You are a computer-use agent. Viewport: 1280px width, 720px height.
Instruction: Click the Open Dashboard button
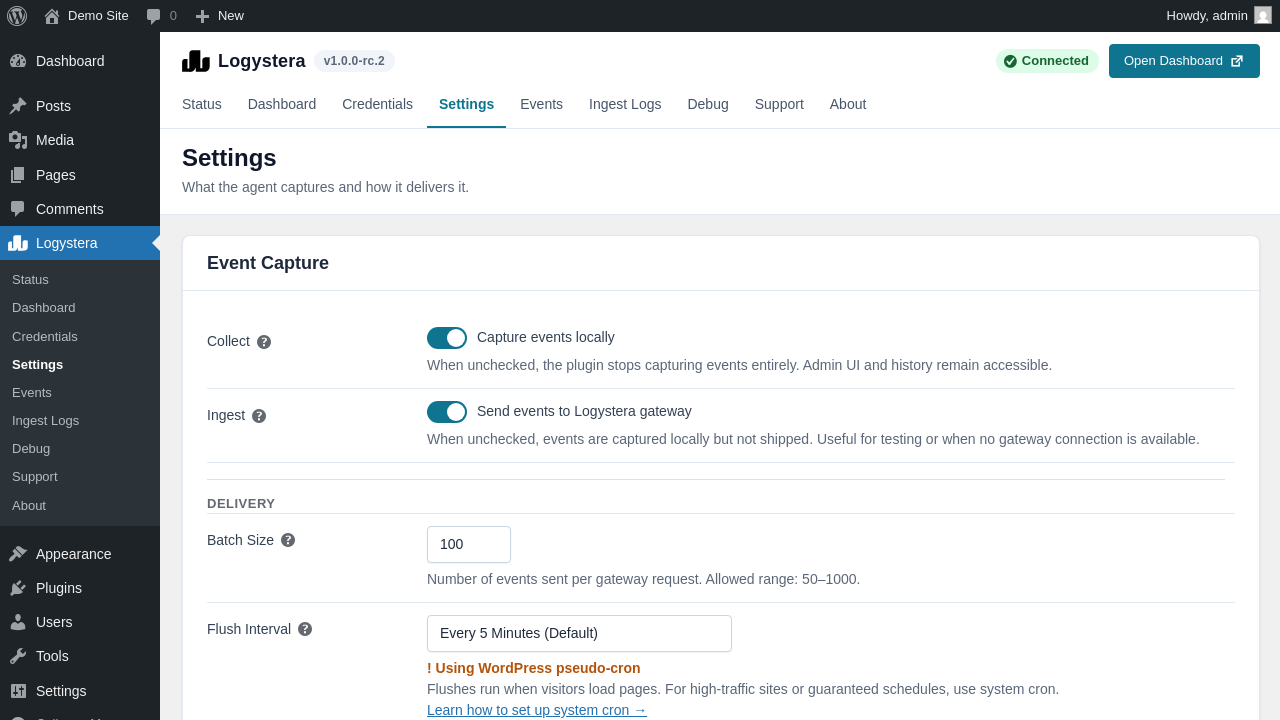1184,61
